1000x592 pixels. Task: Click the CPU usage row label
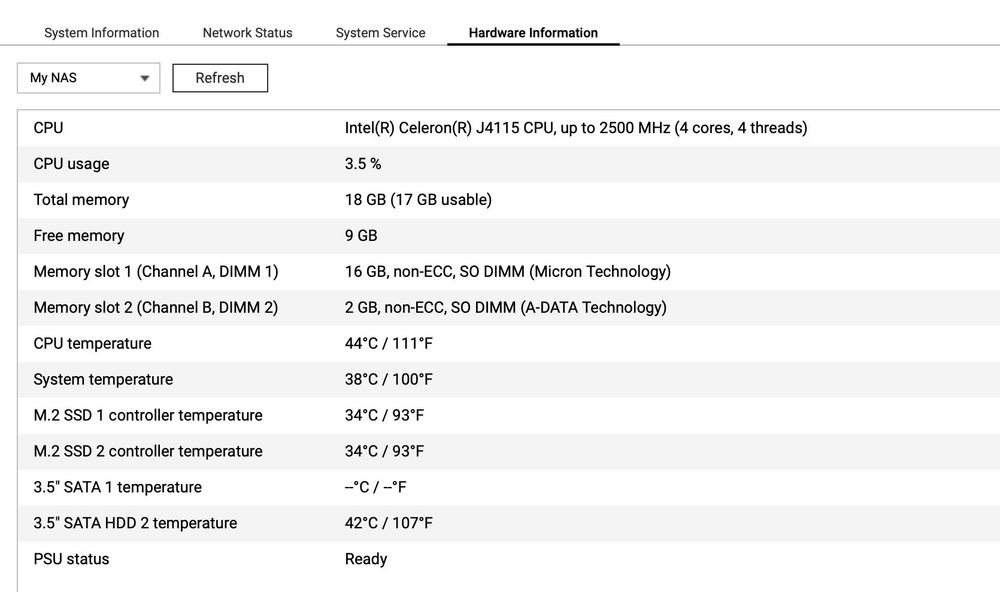coord(71,164)
